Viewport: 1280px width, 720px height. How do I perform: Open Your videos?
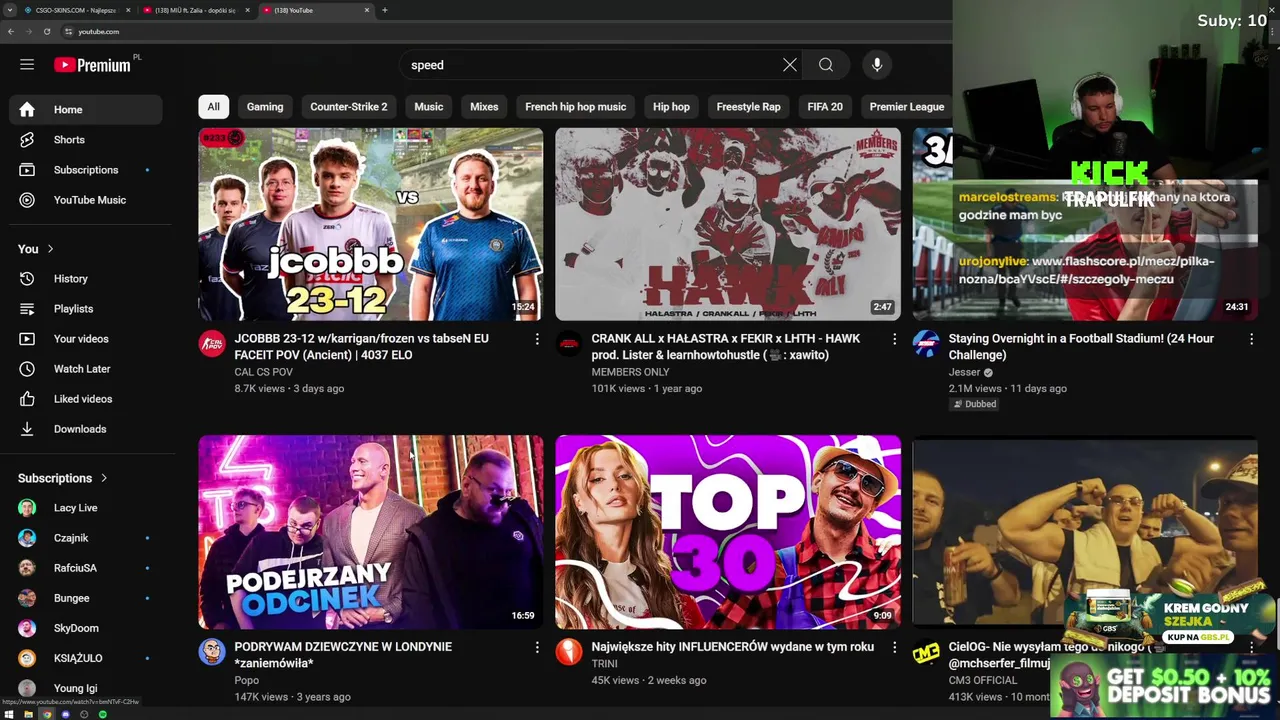click(x=86, y=339)
